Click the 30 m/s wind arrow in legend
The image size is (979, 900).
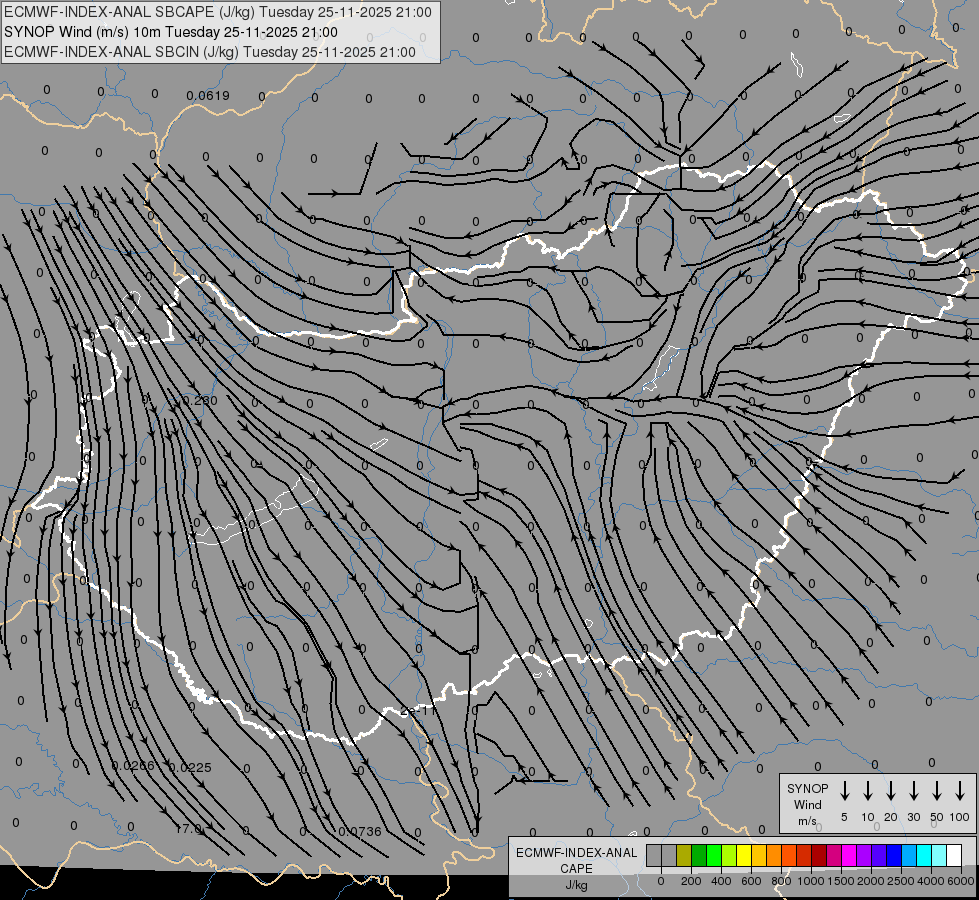pos(913,791)
